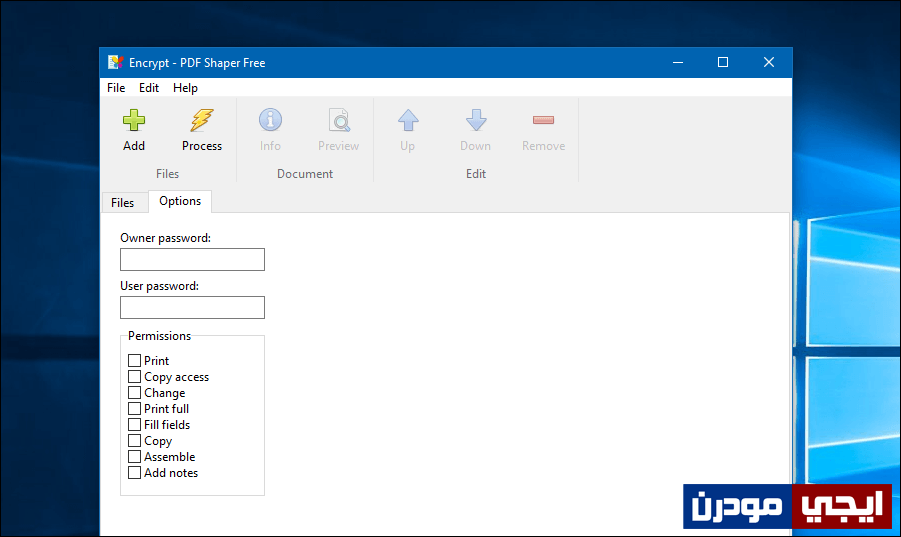Enable the Print permission checkbox
901x537 pixels.
pos(134,361)
